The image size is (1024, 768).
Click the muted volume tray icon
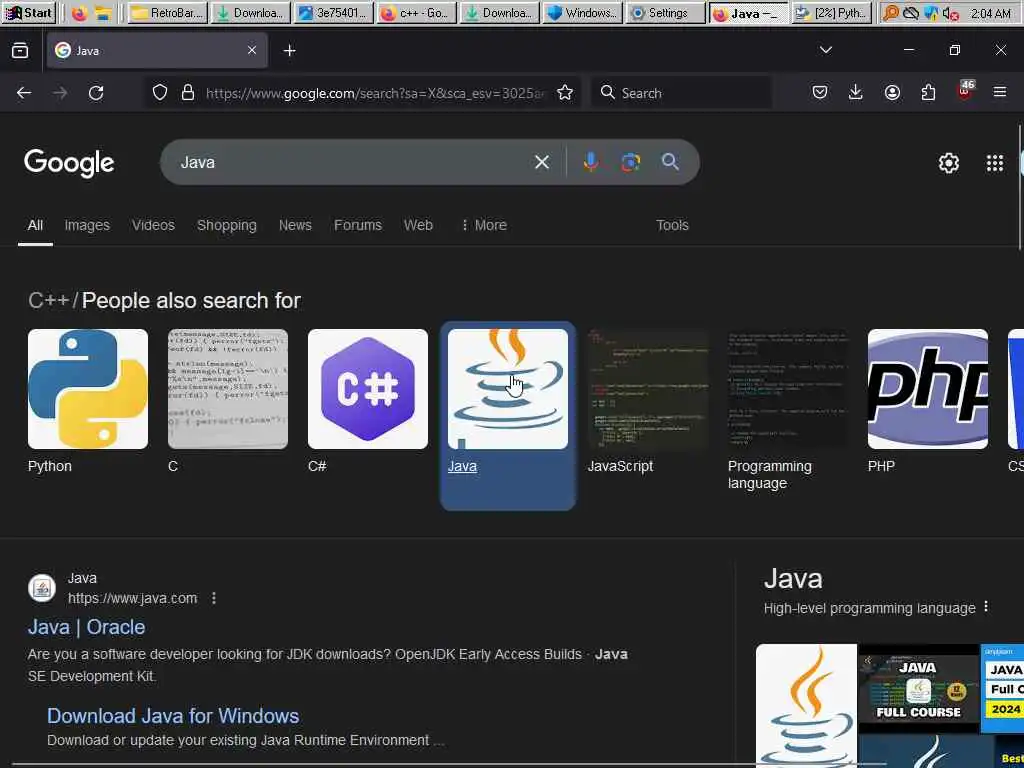[950, 13]
